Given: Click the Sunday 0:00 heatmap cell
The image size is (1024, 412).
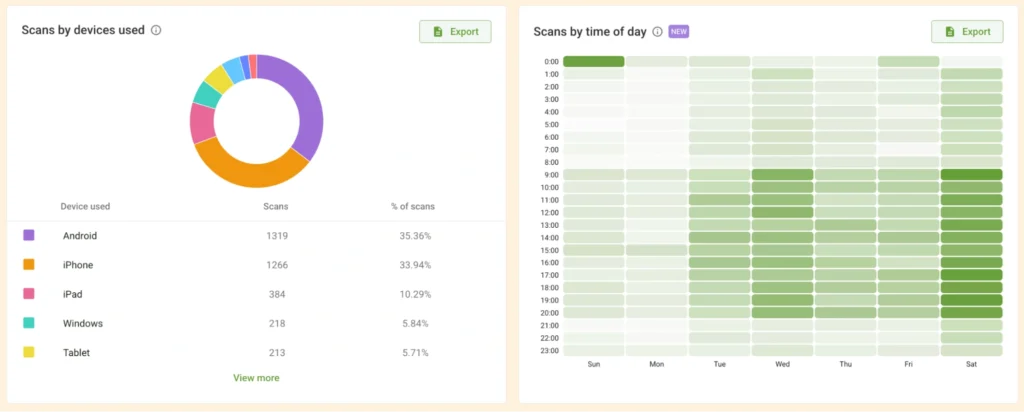Looking at the screenshot, I should coord(593,62).
